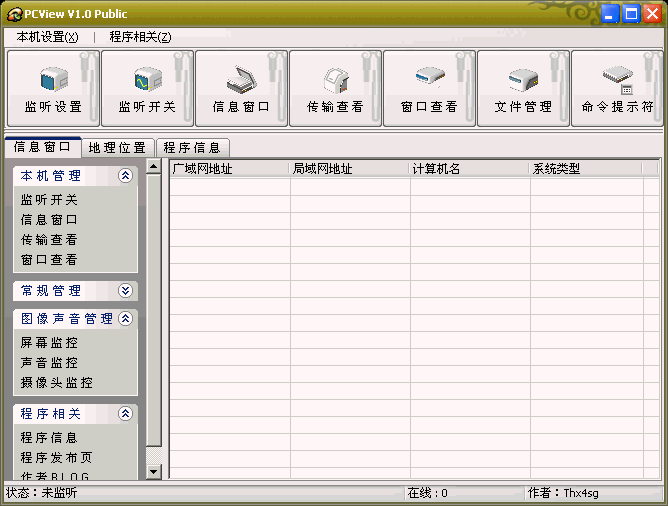Click sidebar scrollbar down arrow

pos(154,471)
